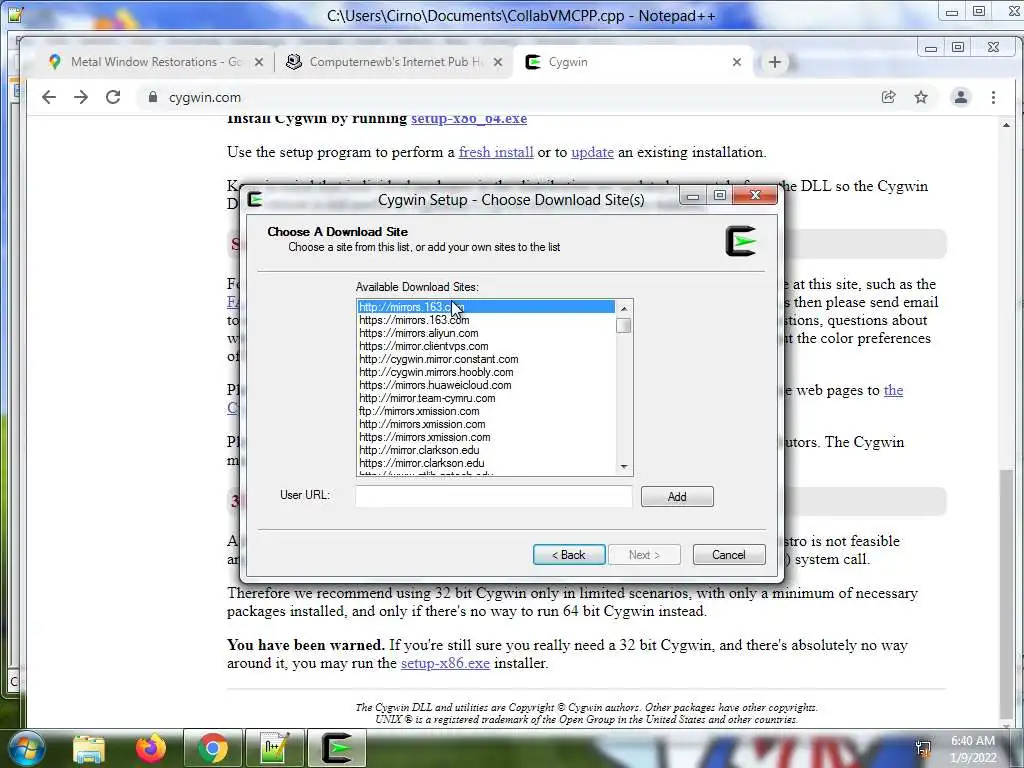Screen dimensions: 1024x768
Task: Cancel the Cygwin Setup
Action: 729,555
